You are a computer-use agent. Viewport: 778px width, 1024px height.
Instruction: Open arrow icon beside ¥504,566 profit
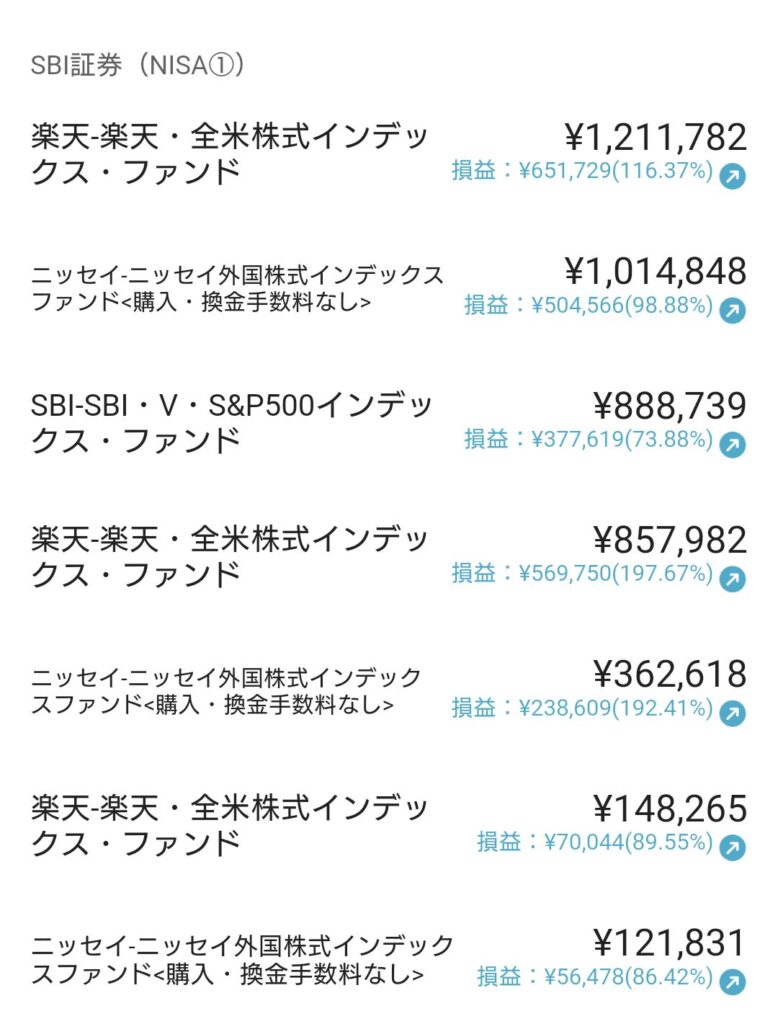pyautogui.click(x=732, y=311)
